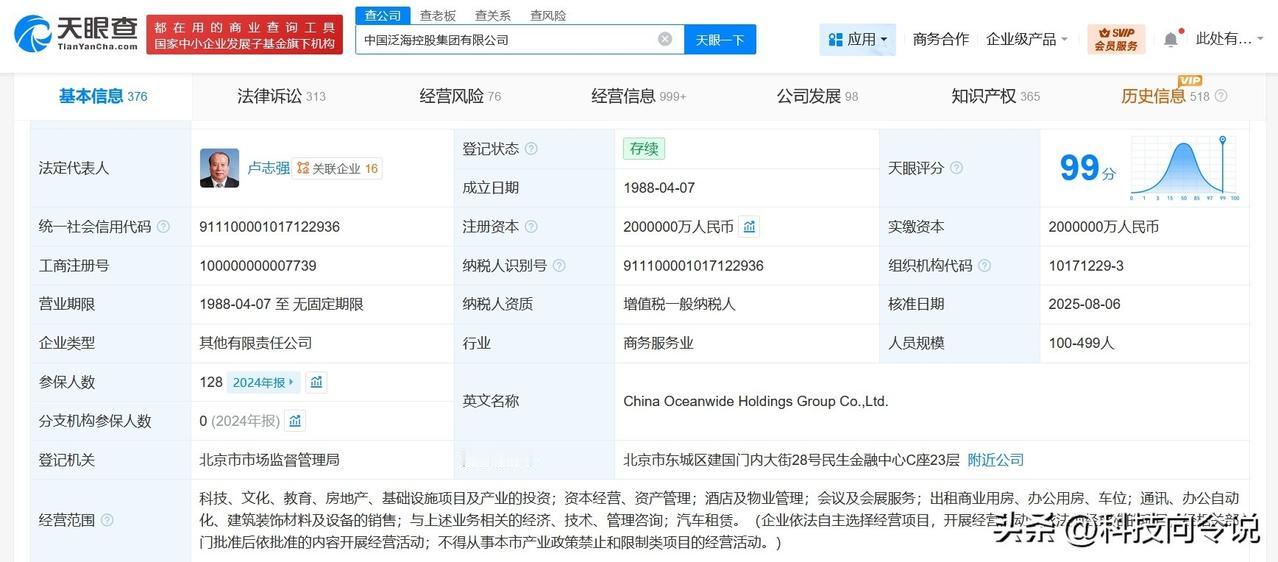Click help icon beside 纳税人识别号

[559, 265]
